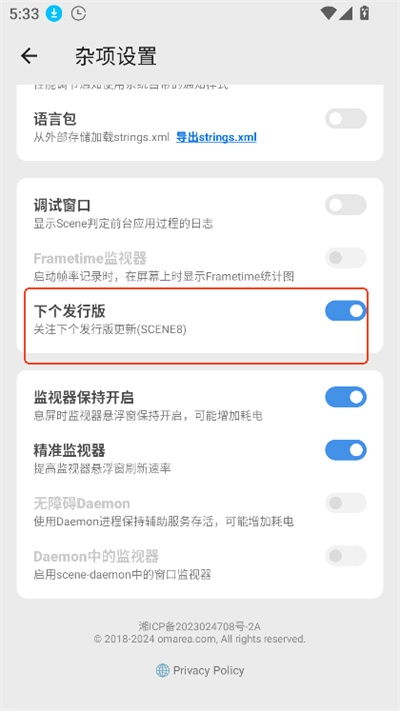
Task: Open the Privacy Policy link
Action: click(209, 670)
